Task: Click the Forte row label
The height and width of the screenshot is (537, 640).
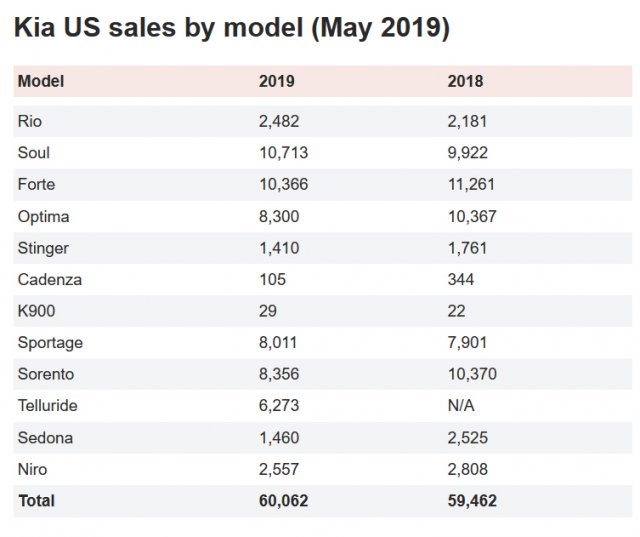Action: click(x=36, y=184)
